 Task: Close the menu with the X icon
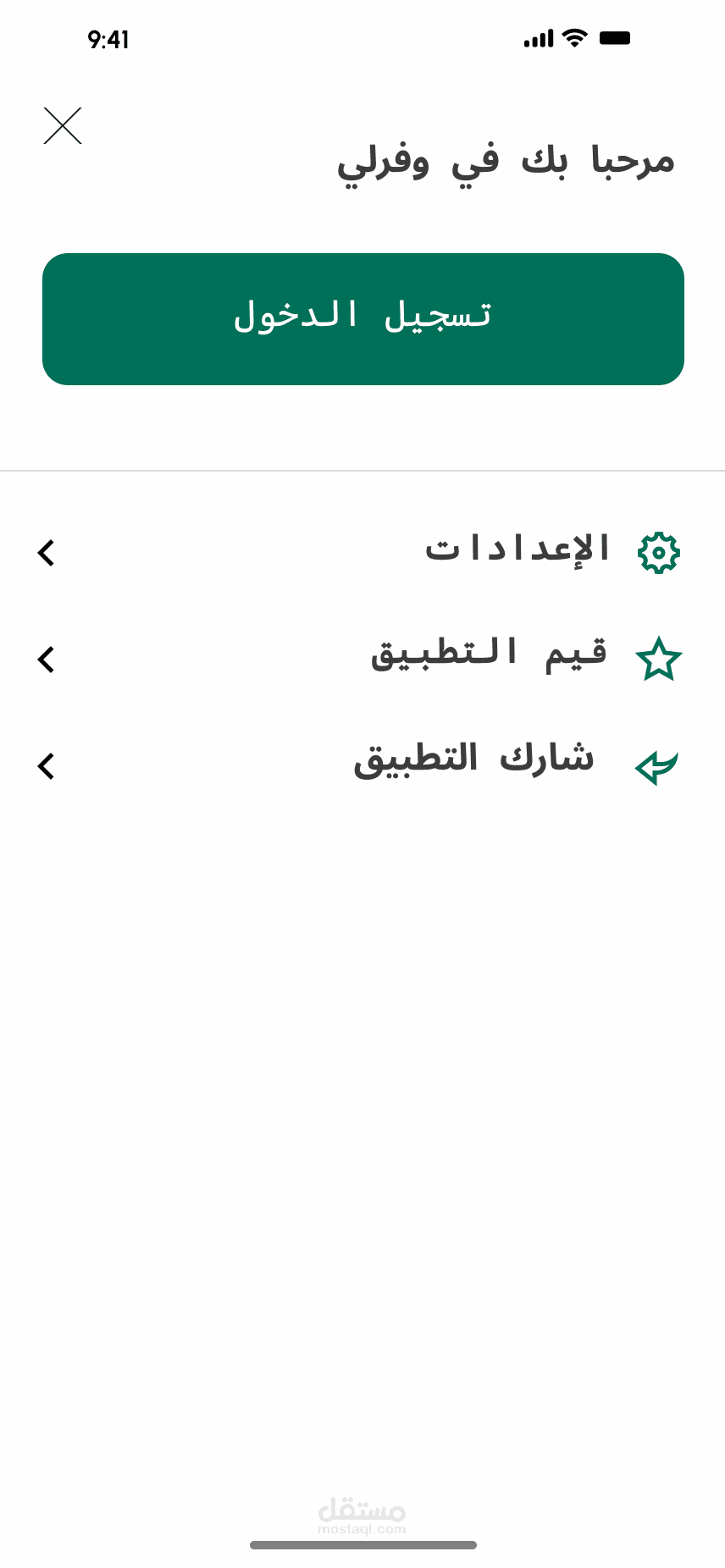pyautogui.click(x=63, y=126)
